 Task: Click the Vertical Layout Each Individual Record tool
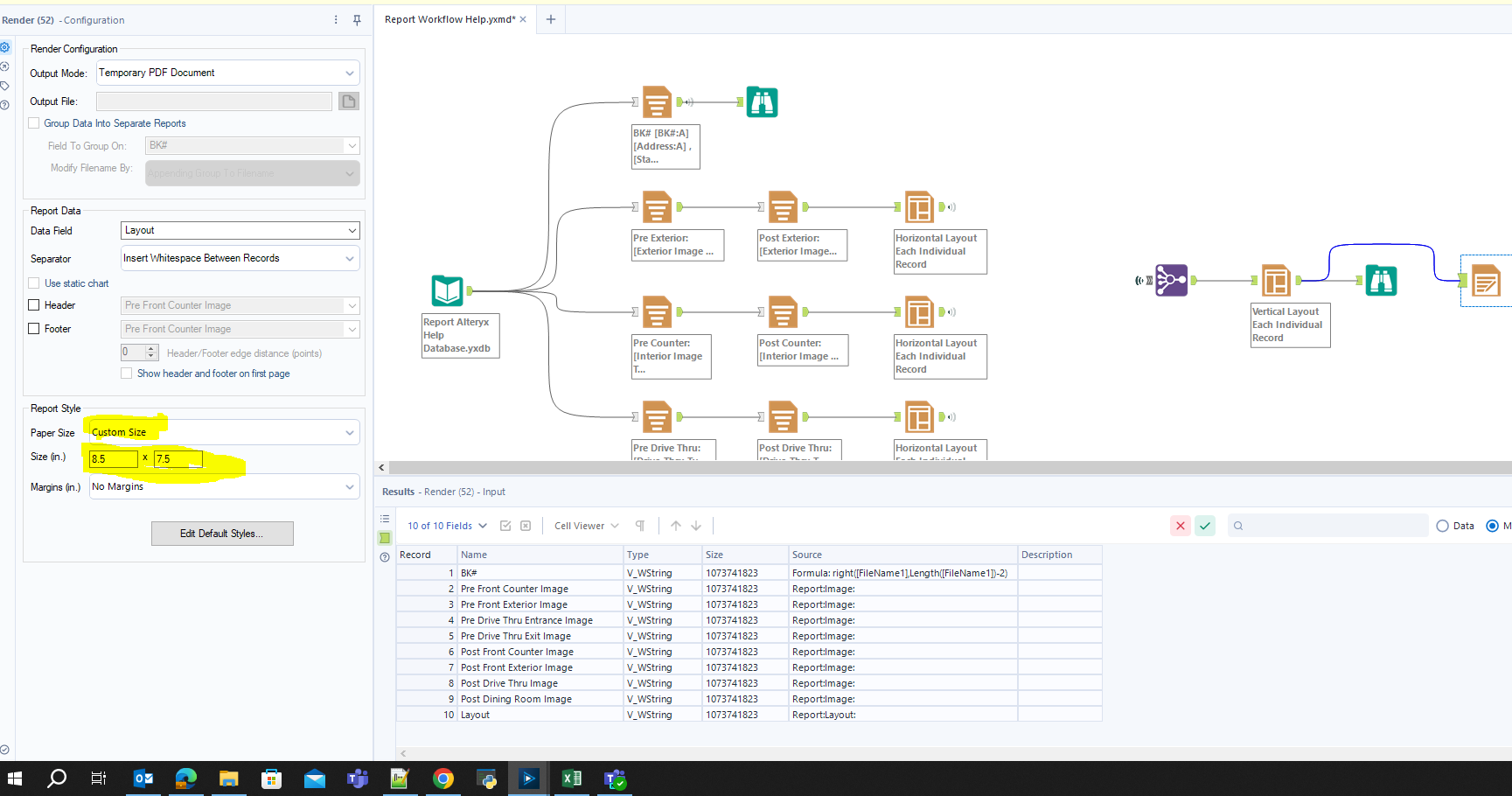1275,280
